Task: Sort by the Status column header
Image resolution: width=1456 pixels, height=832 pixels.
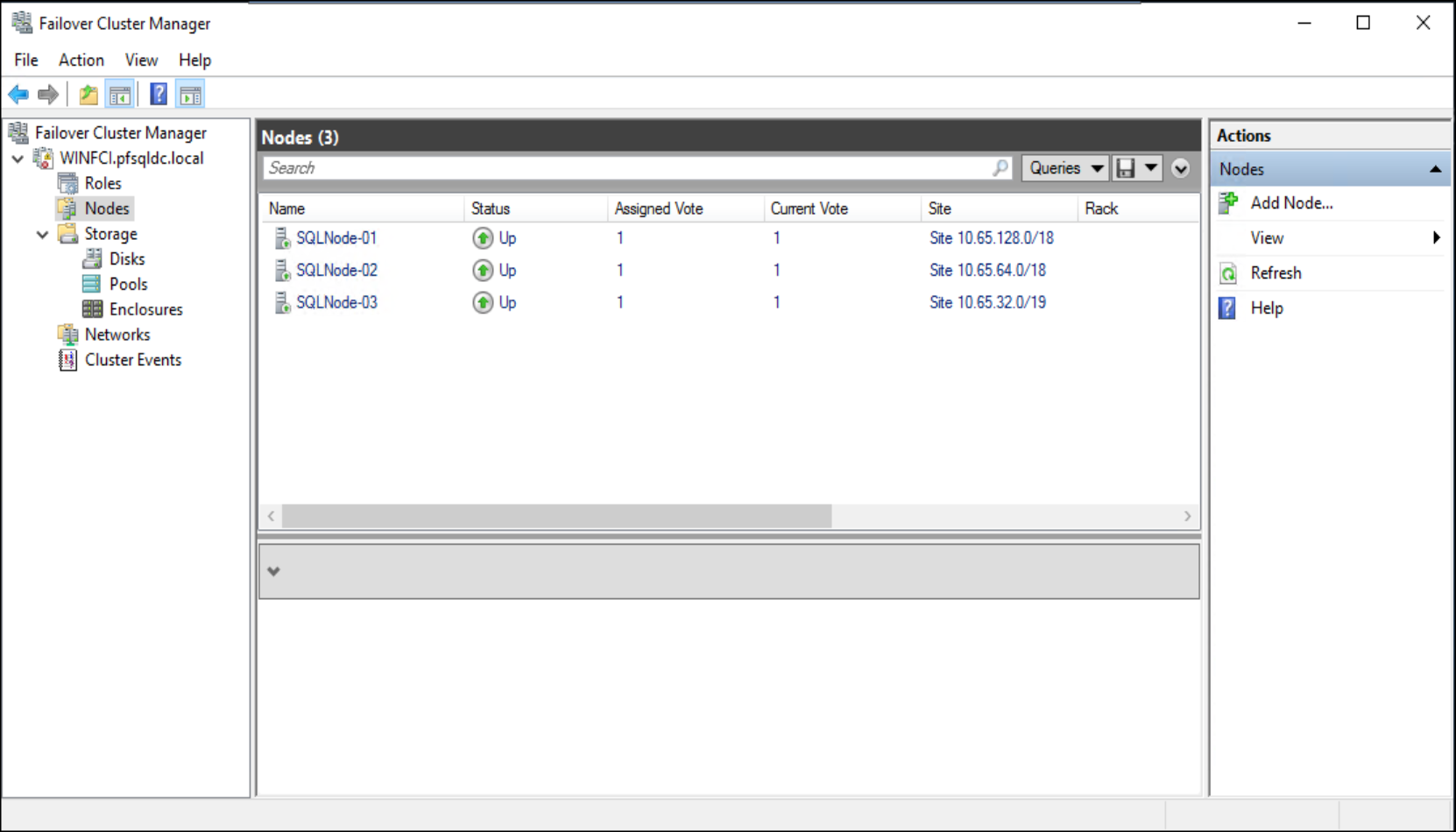Action: [x=535, y=209]
